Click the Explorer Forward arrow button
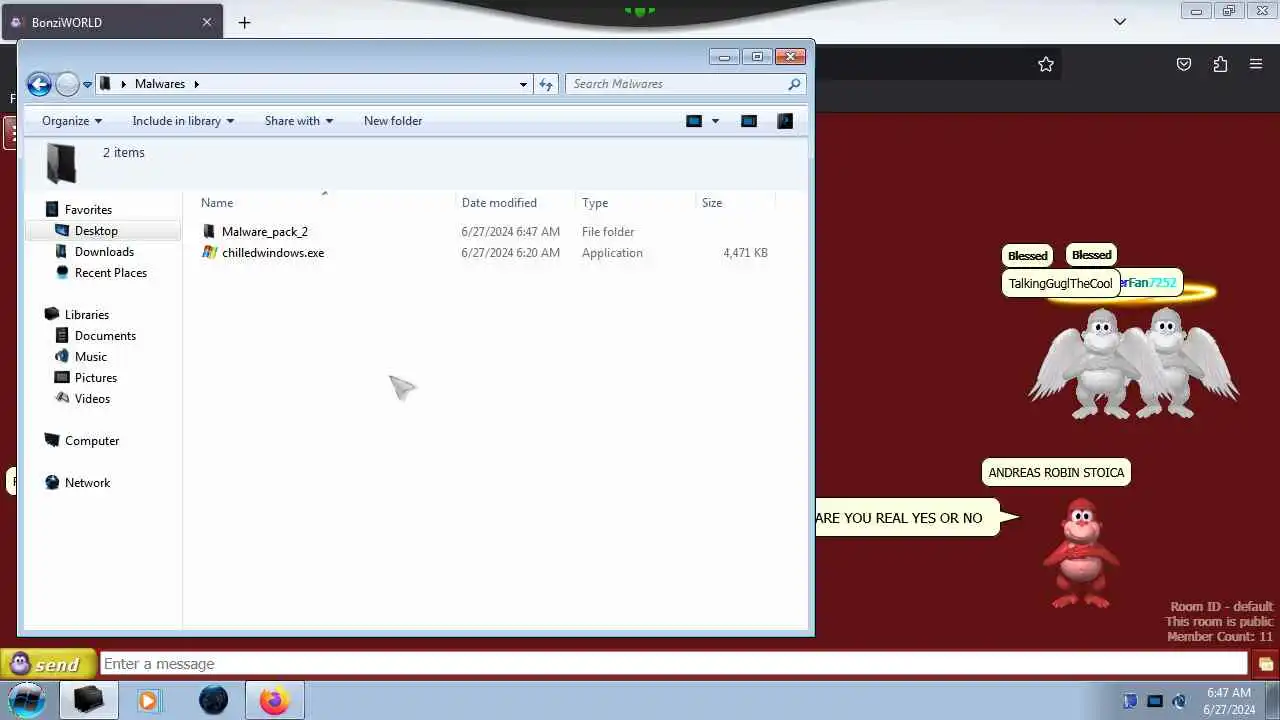The image size is (1280, 720). point(67,84)
